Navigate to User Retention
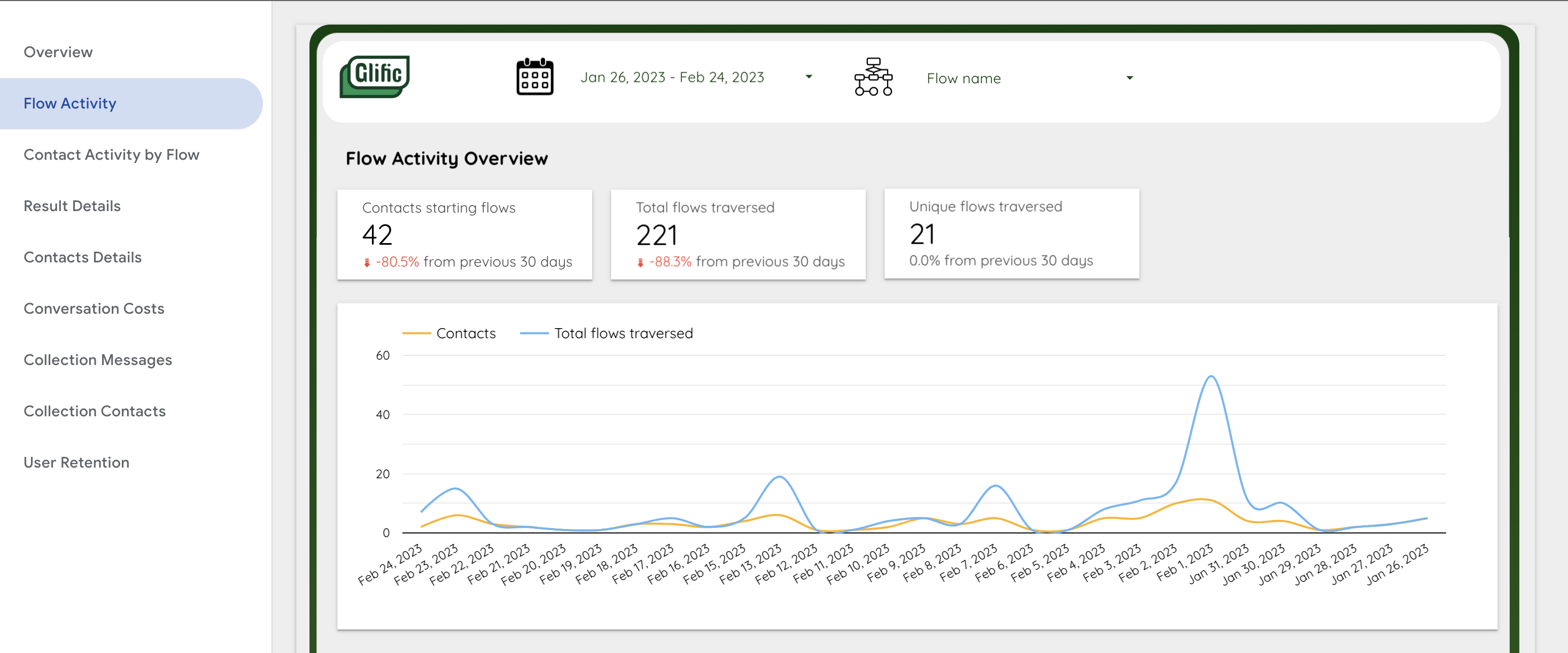Image resolution: width=1568 pixels, height=653 pixels. (77, 463)
